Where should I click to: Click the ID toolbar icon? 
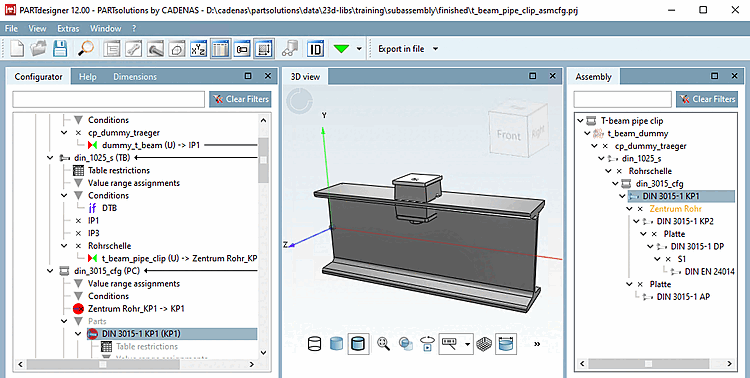[316, 49]
